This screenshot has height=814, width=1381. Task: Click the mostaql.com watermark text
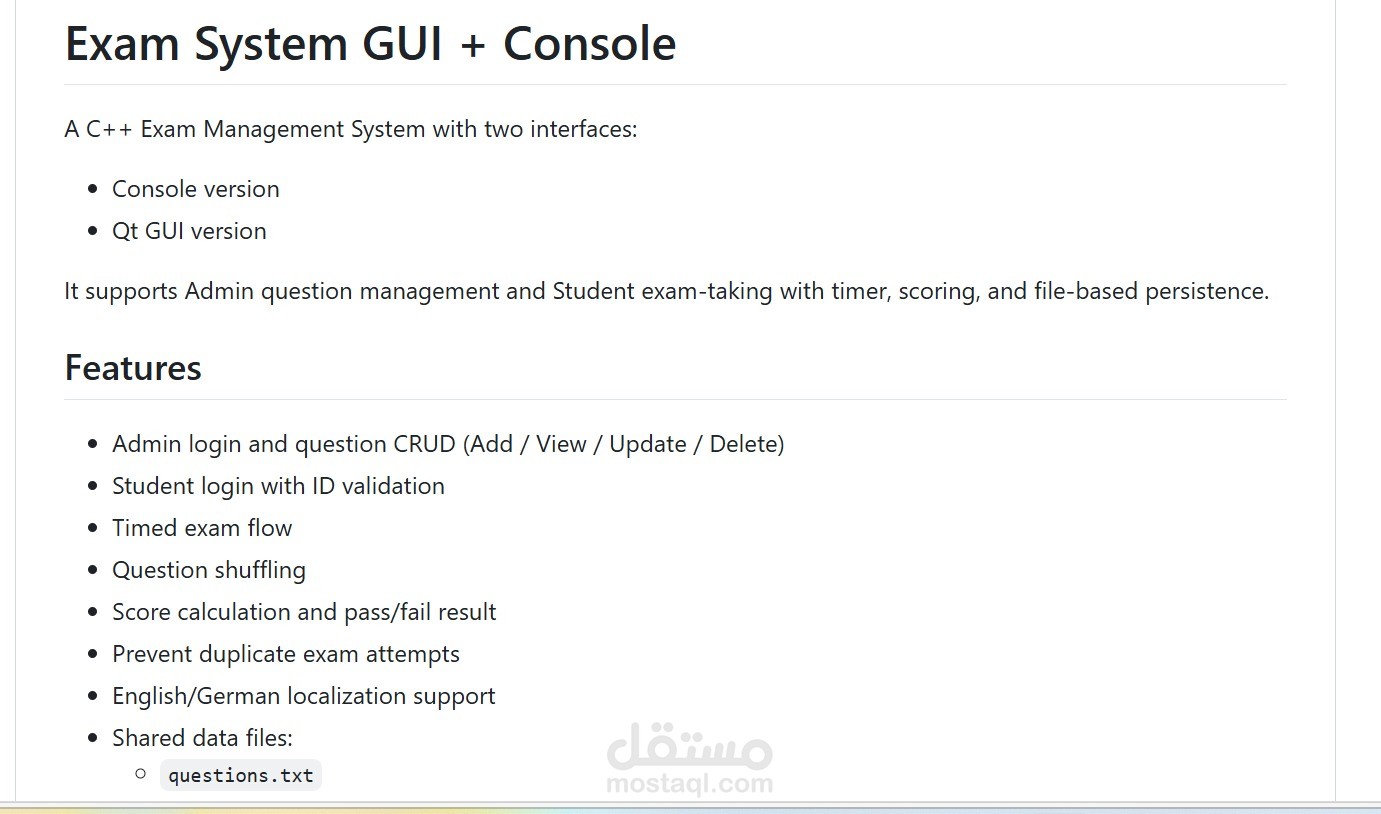[689, 783]
